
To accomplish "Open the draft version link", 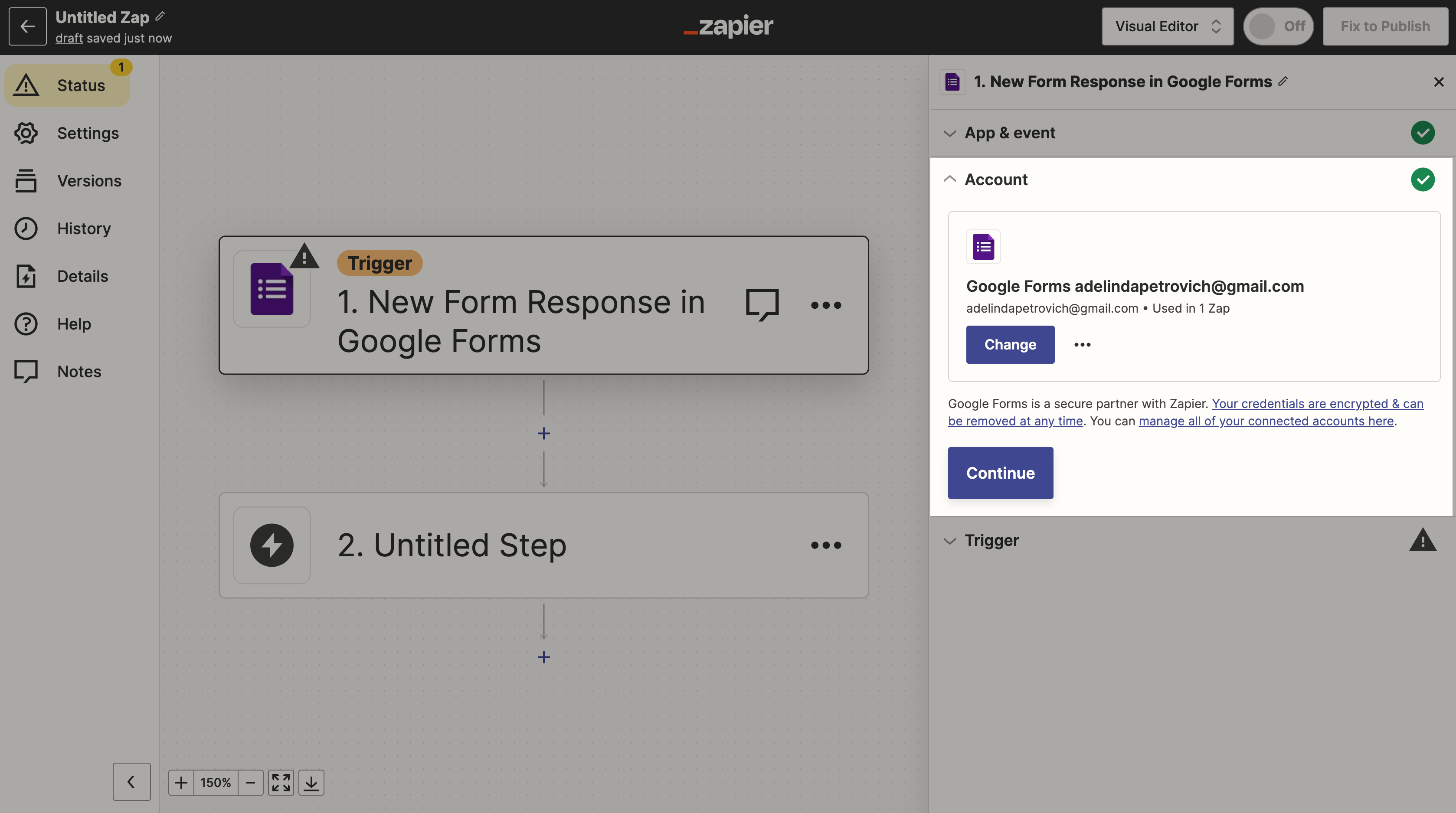I will click(x=69, y=39).
